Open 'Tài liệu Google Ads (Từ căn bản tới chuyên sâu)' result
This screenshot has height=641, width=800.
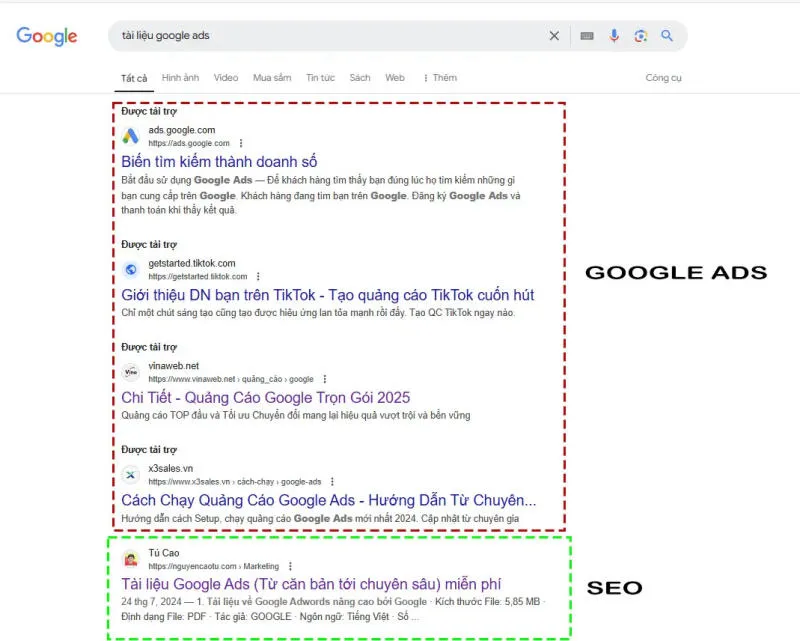coord(311,584)
